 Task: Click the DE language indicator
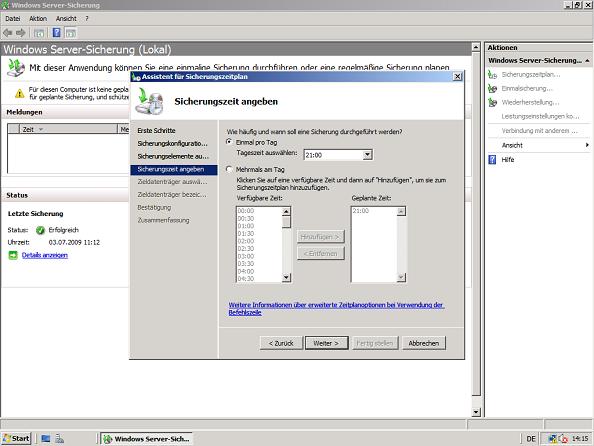(531, 438)
